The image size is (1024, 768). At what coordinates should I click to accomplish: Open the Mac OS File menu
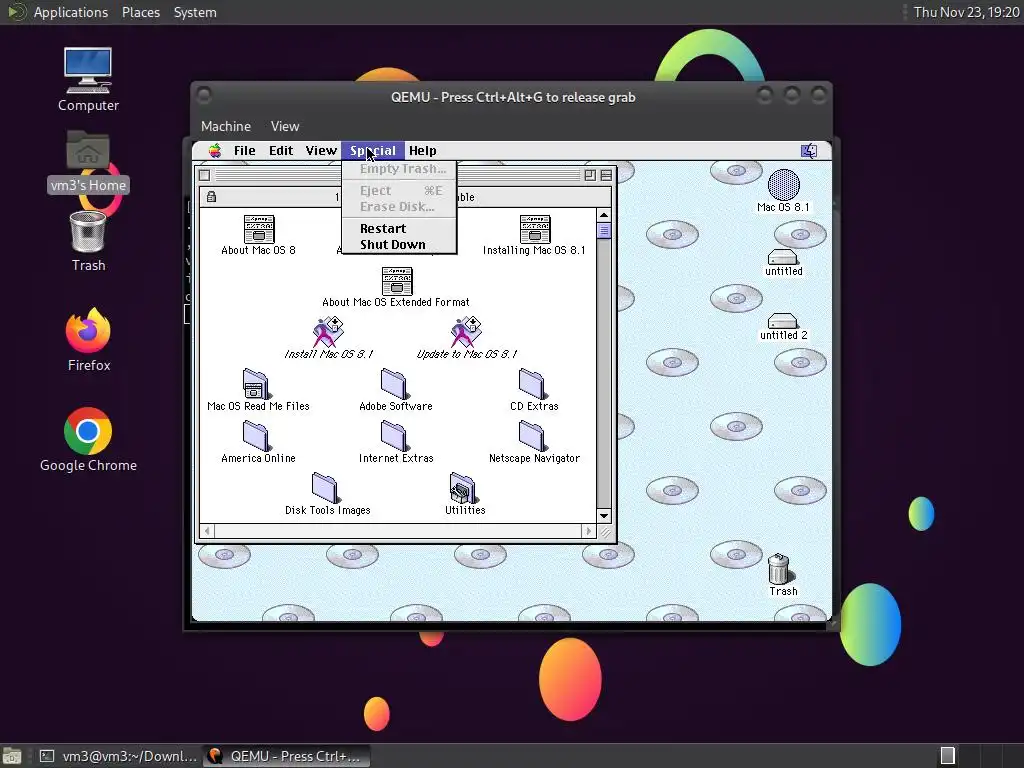click(x=245, y=151)
